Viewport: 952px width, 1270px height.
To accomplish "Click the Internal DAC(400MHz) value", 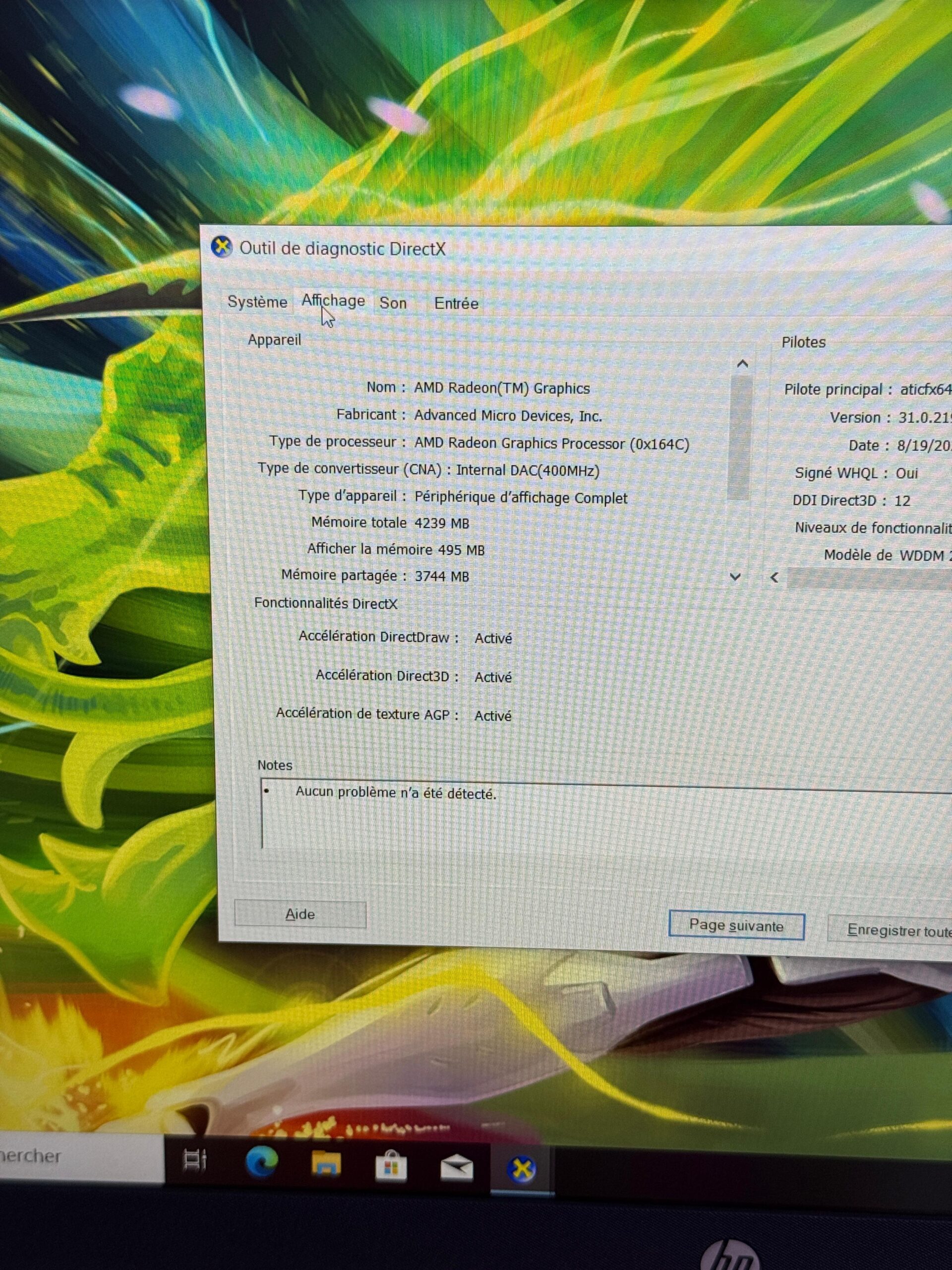I will click(x=528, y=471).
